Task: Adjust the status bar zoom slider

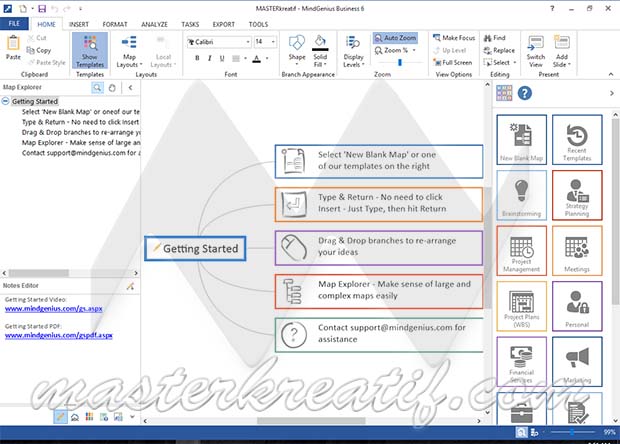Action: click(x=572, y=432)
